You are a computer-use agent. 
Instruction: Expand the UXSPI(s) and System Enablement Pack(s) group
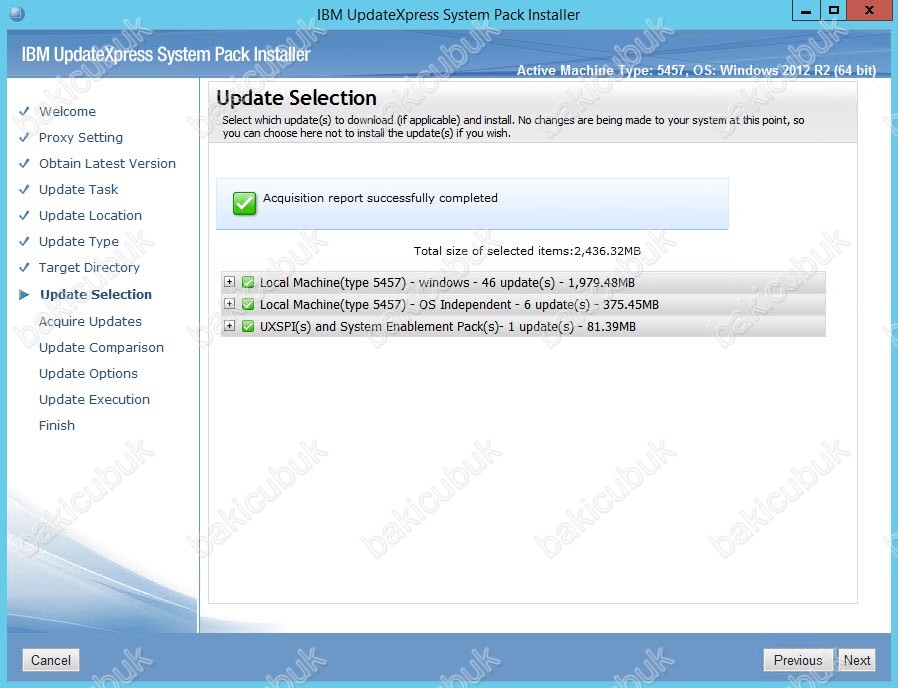click(229, 326)
